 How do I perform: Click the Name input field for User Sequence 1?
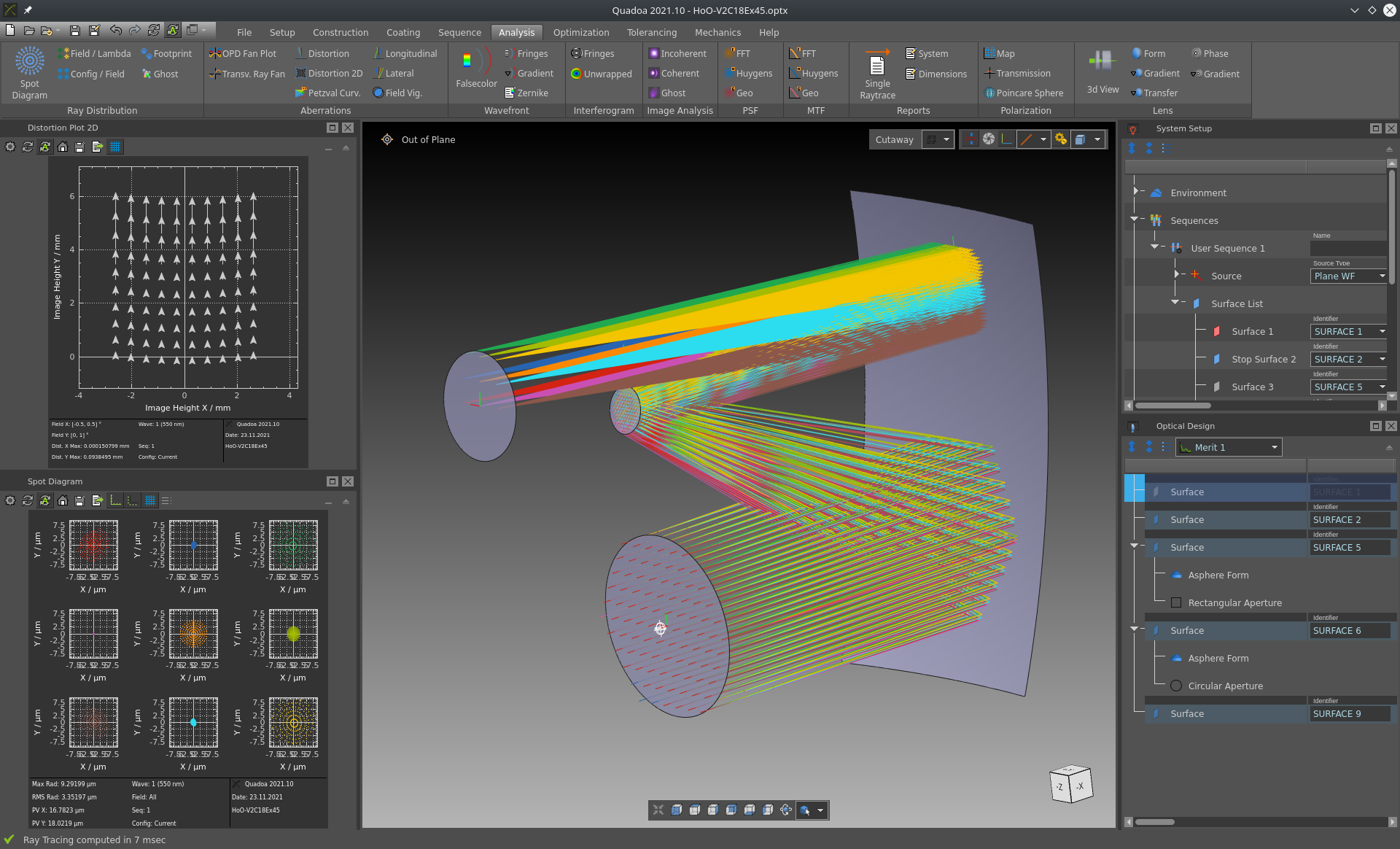[1348, 249]
